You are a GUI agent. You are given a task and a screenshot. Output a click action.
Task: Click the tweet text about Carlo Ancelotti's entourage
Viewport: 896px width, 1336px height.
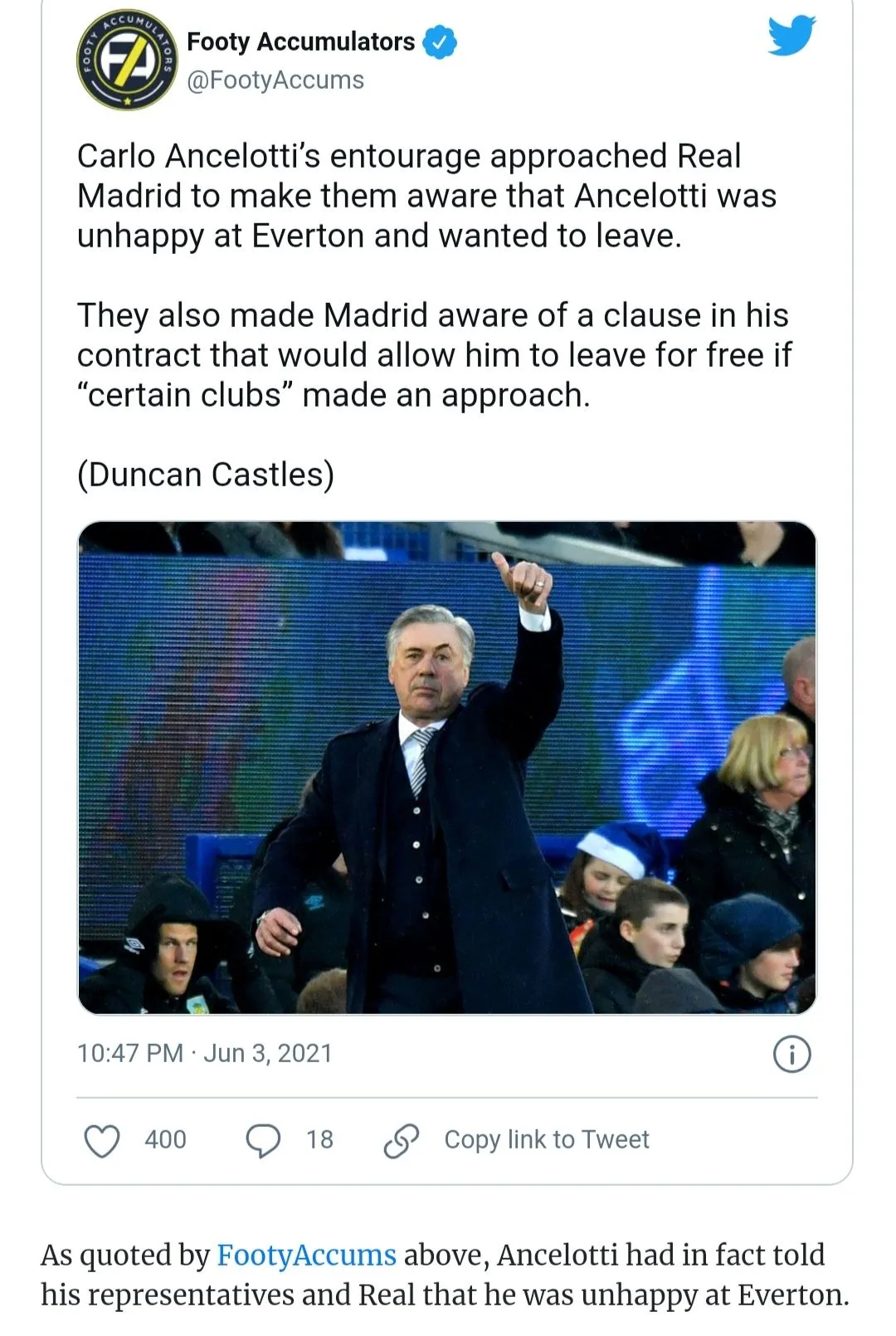(x=426, y=196)
